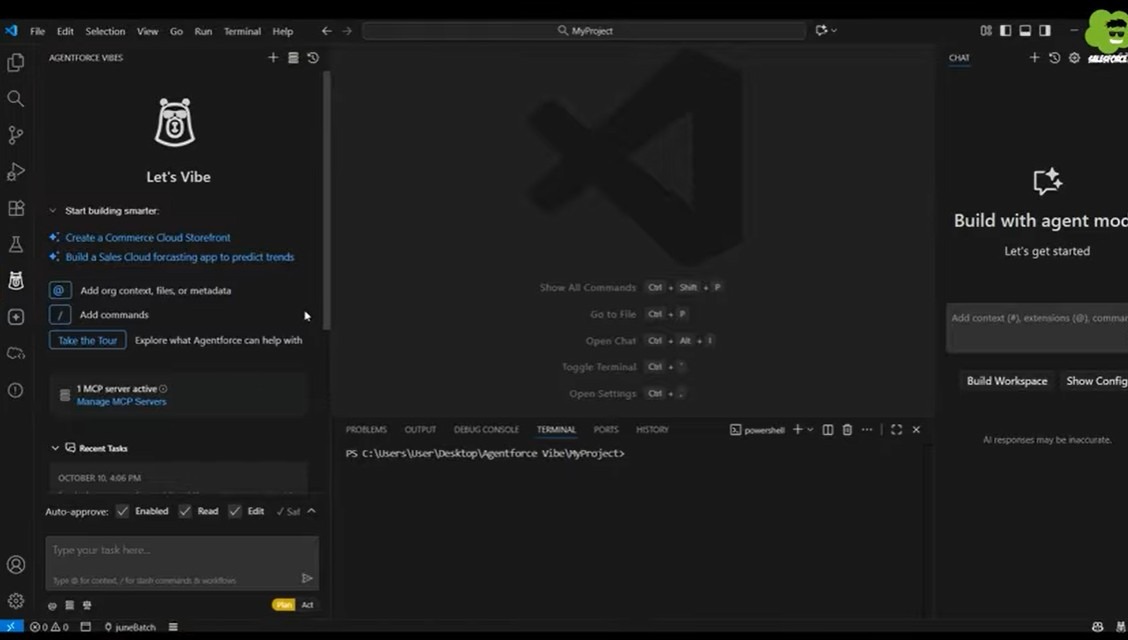
Task: Toggle the Enabled auto-approve checkbox
Action: point(122,511)
